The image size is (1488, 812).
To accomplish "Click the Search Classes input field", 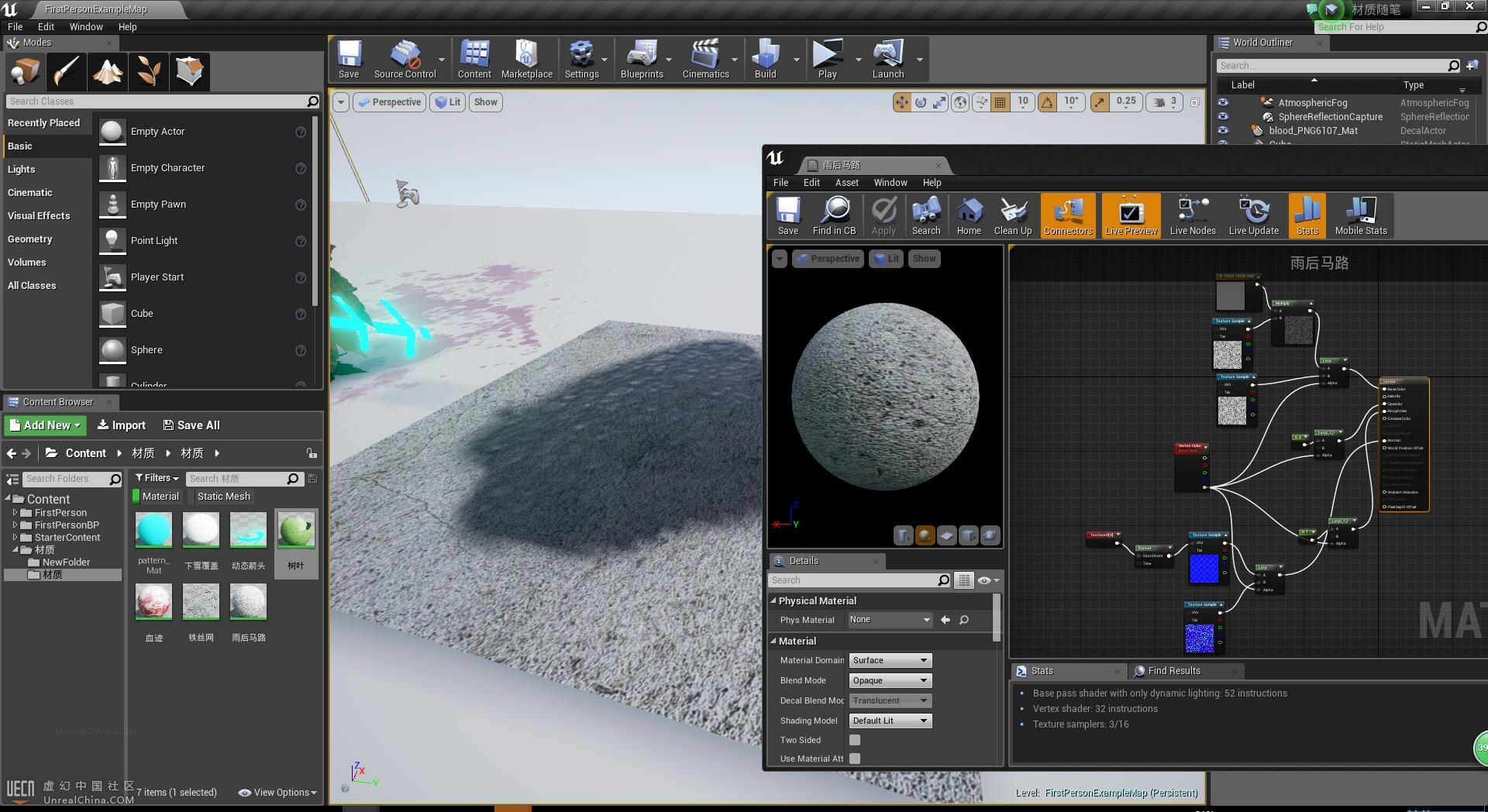I will click(163, 101).
